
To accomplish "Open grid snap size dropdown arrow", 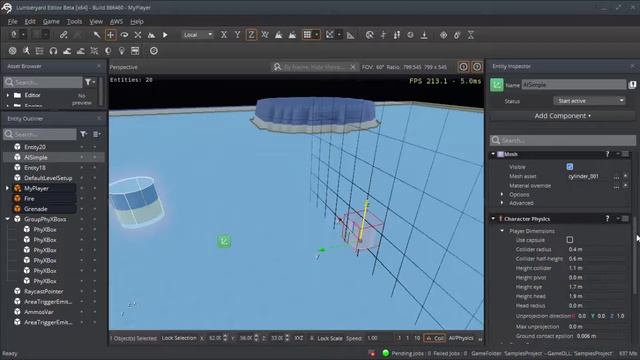I will [316, 35].
